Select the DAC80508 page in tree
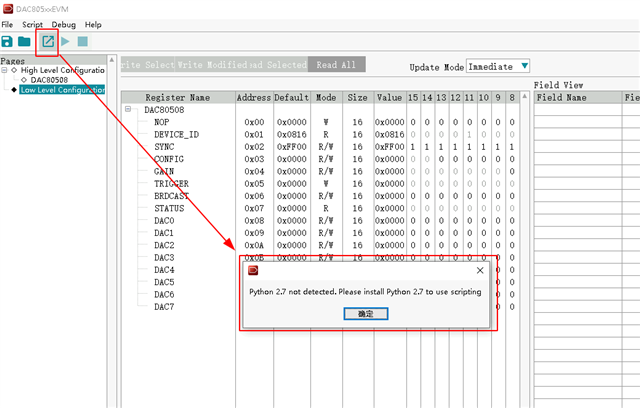This screenshot has height=408, width=640. [x=49, y=80]
